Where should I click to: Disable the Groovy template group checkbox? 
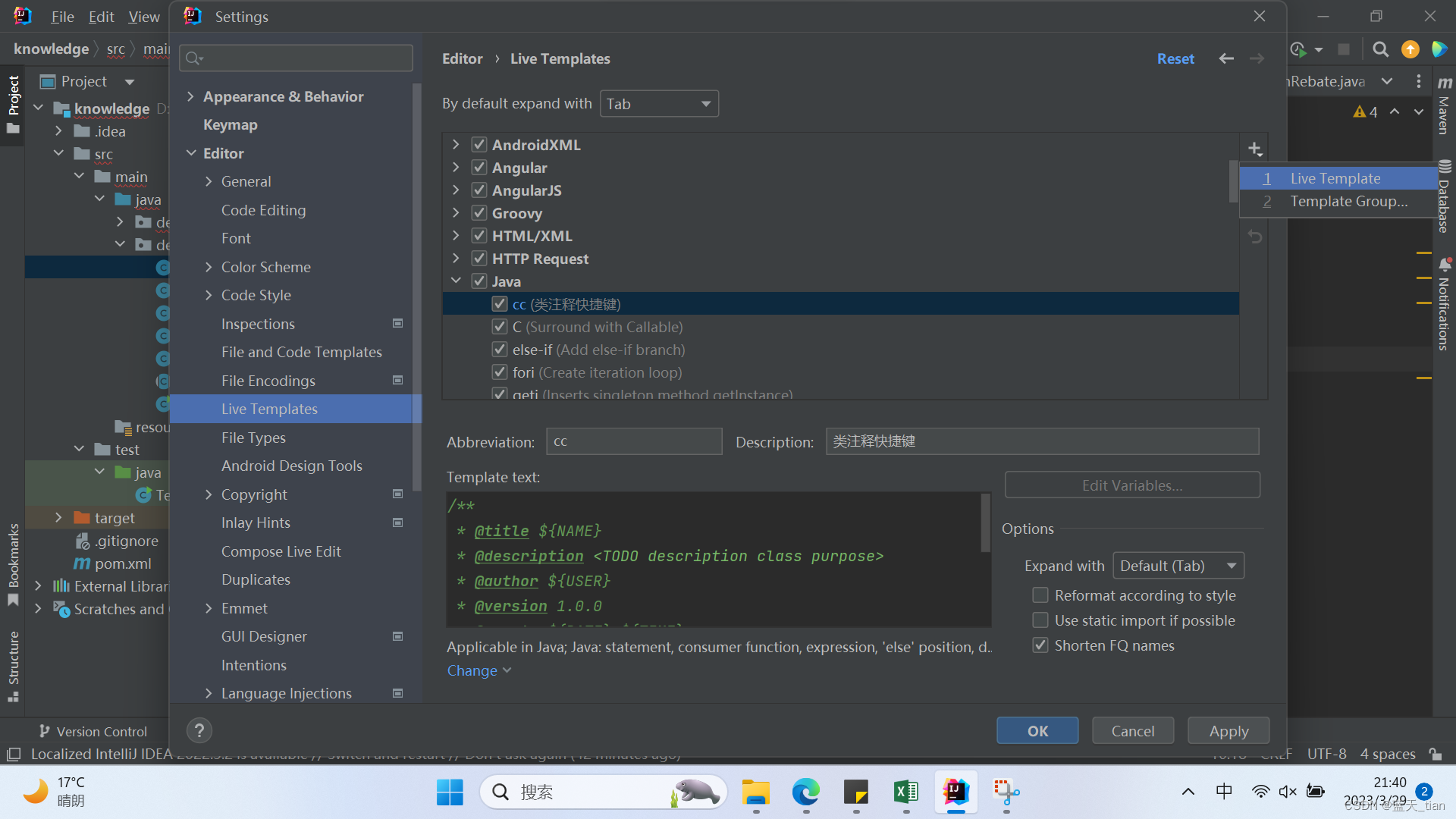[x=479, y=213]
